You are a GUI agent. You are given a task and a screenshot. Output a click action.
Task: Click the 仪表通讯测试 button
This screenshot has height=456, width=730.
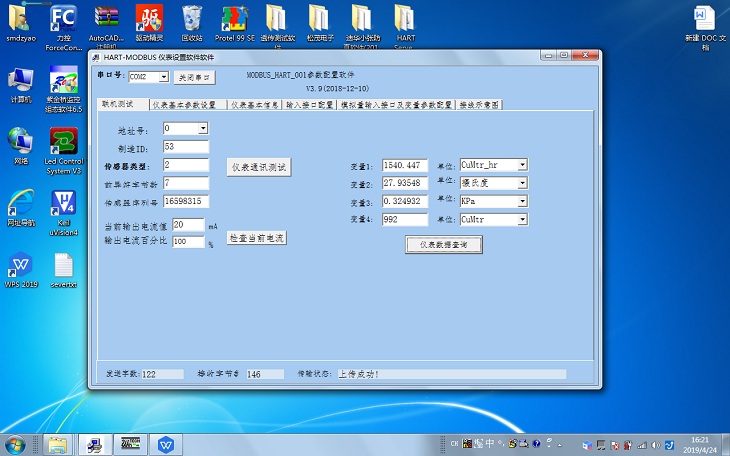(x=258, y=167)
